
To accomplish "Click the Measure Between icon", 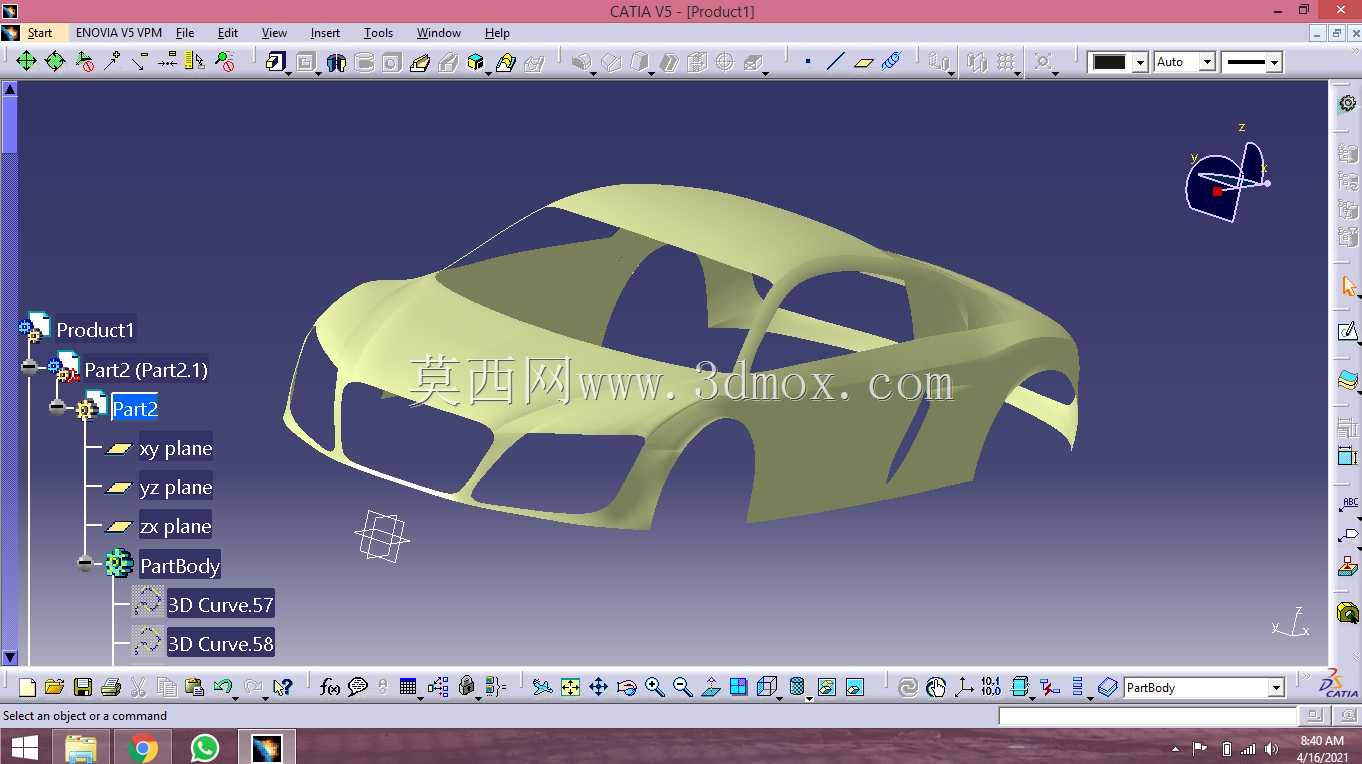I will click(195, 62).
